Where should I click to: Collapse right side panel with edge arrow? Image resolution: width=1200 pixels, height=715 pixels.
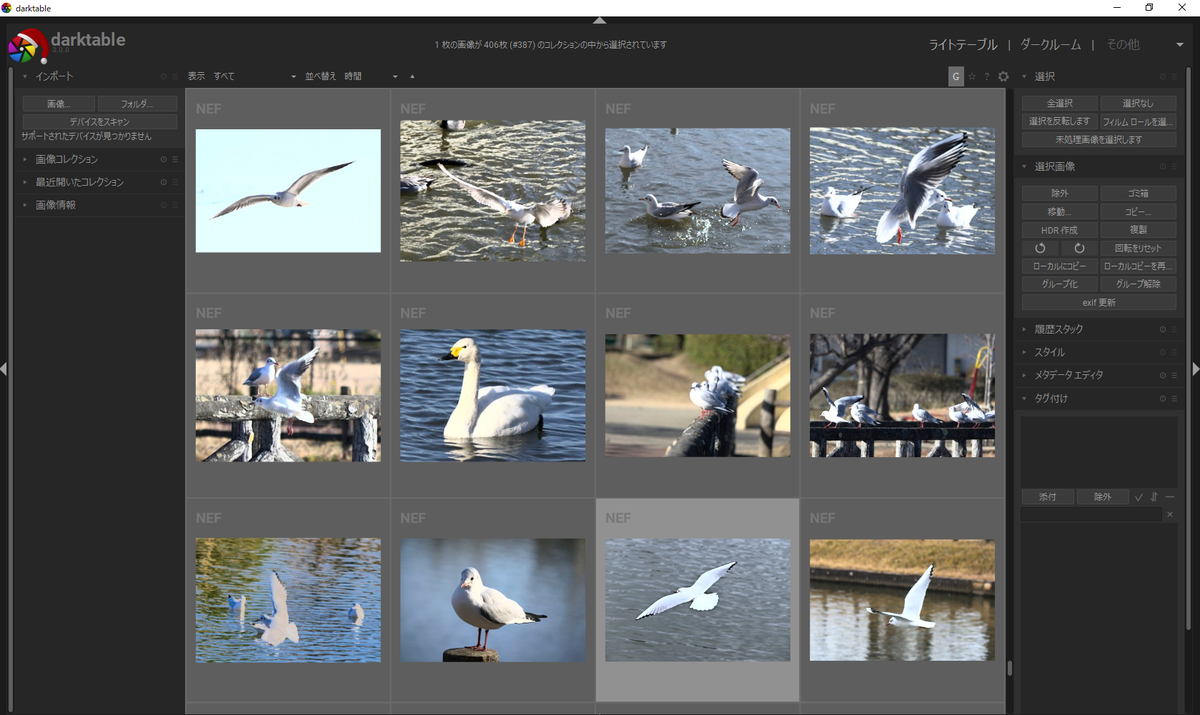[1195, 369]
